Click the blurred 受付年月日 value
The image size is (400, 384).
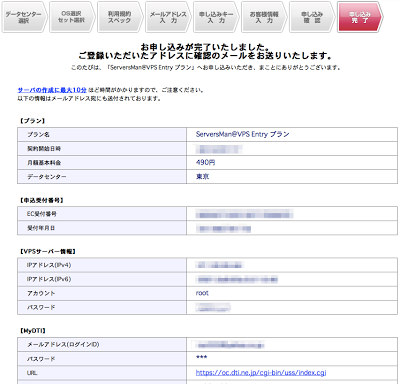click(x=223, y=229)
